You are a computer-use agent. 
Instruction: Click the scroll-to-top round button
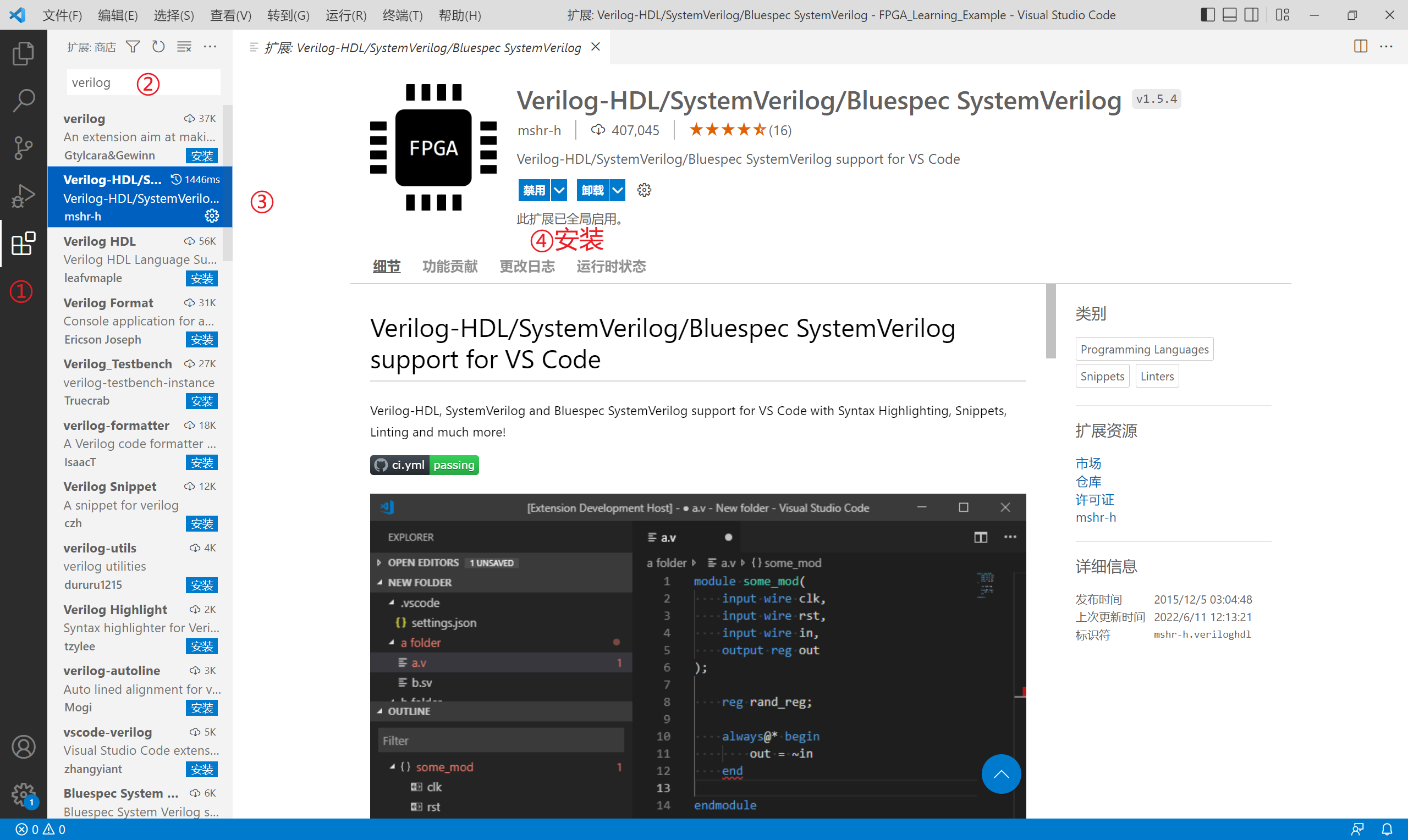[1001, 774]
